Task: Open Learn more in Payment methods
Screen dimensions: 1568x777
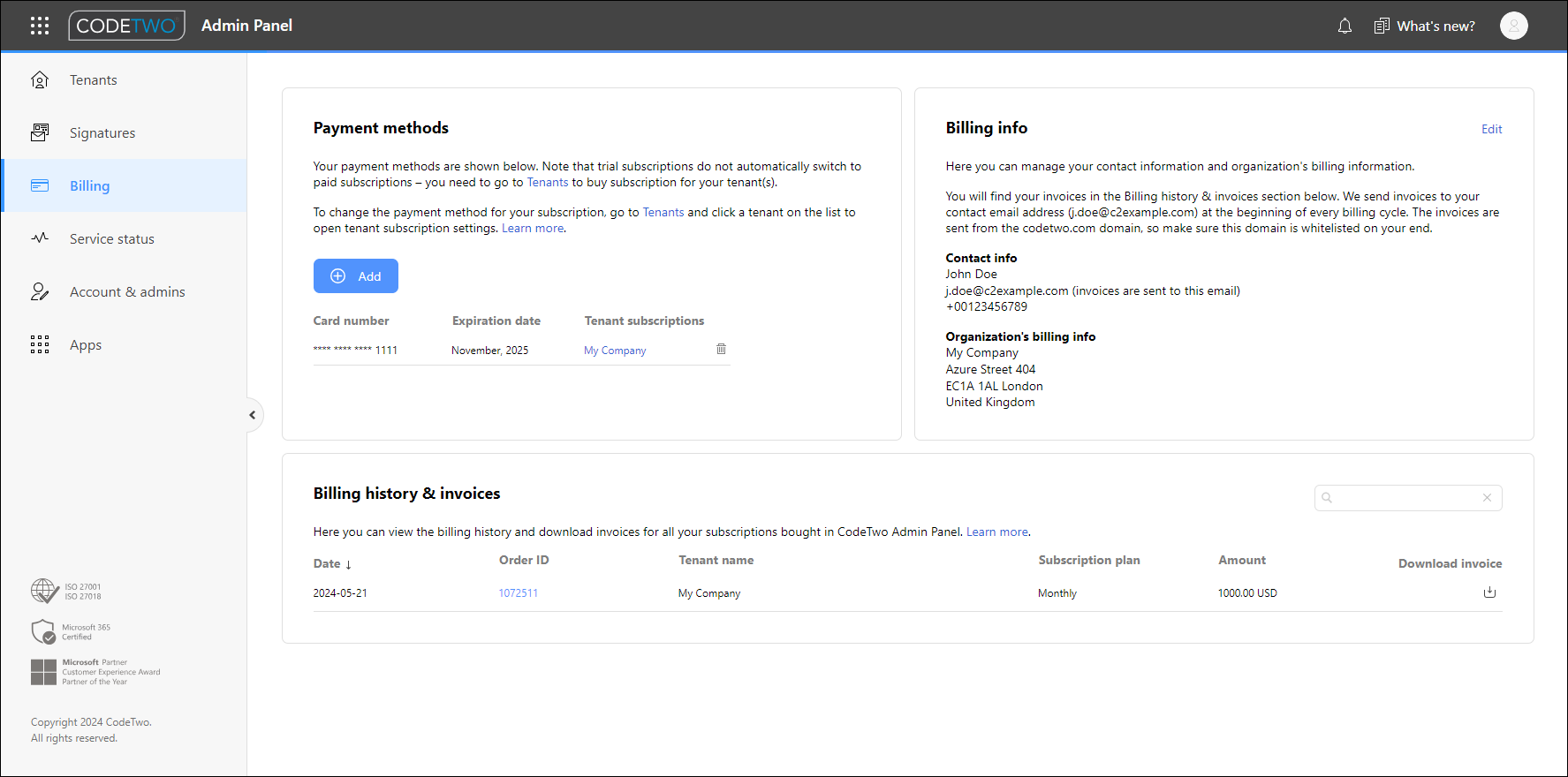Action: 533,228
